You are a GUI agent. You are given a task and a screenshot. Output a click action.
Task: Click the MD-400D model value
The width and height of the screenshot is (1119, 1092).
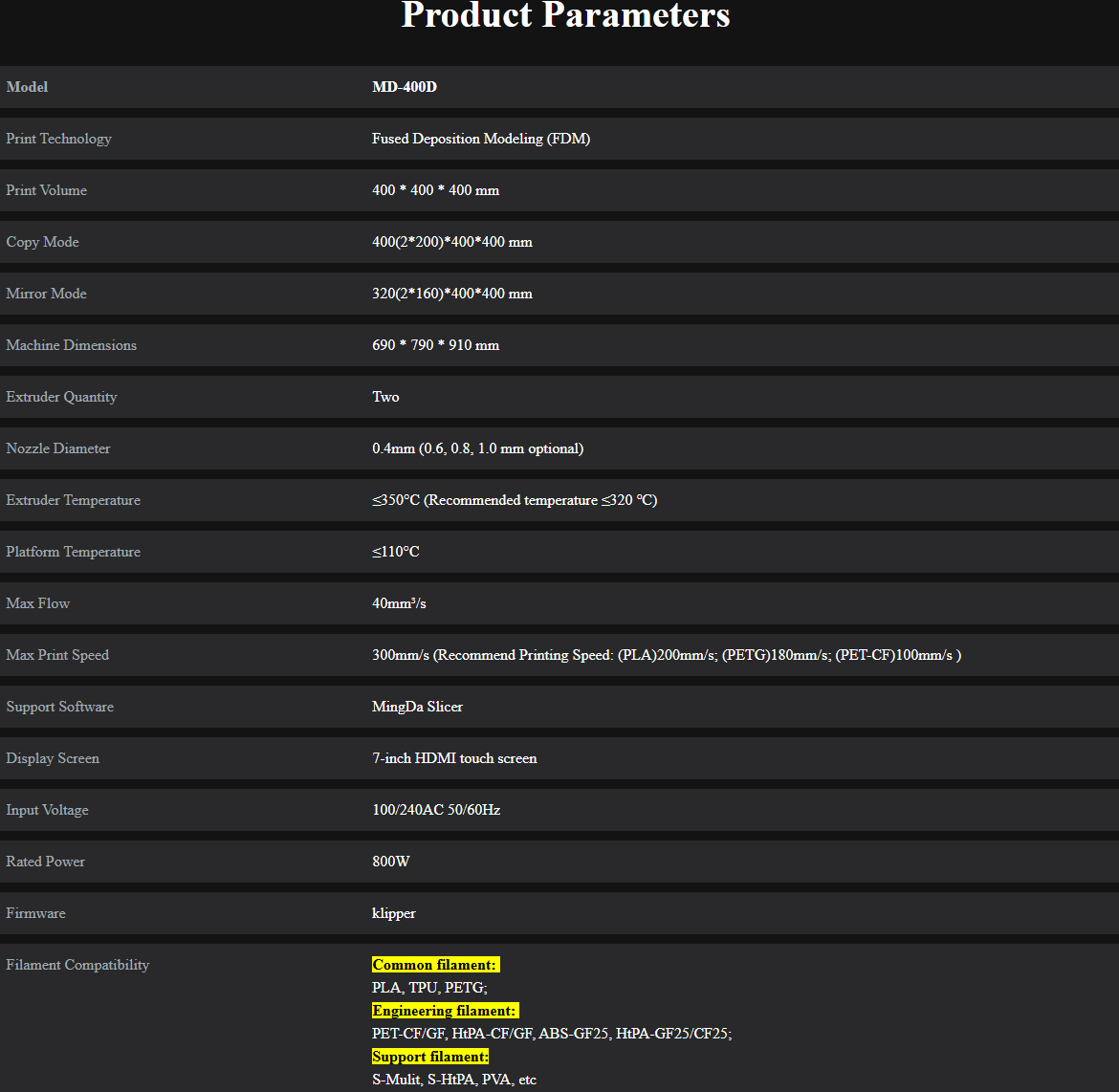404,87
